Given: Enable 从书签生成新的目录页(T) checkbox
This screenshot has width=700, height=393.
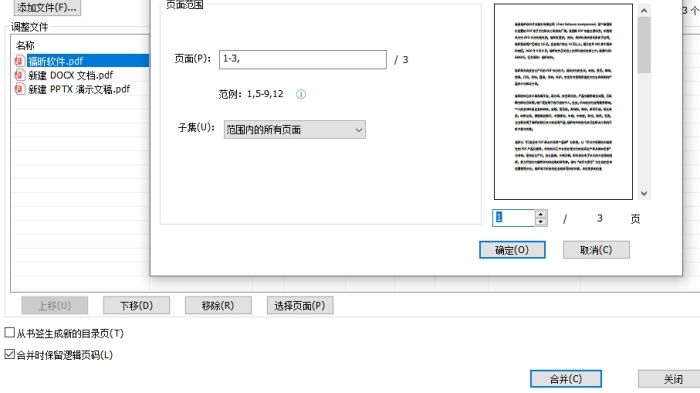Looking at the screenshot, I should click(x=9, y=332).
